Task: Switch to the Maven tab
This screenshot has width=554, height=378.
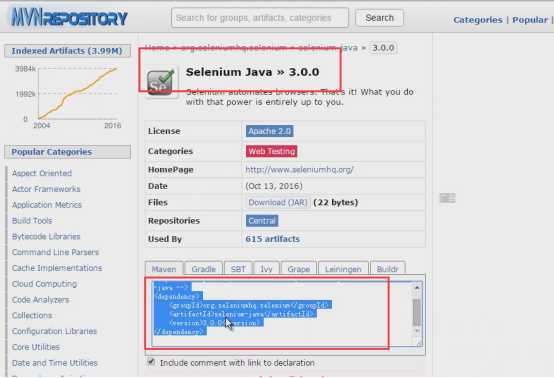Action: tap(164, 269)
